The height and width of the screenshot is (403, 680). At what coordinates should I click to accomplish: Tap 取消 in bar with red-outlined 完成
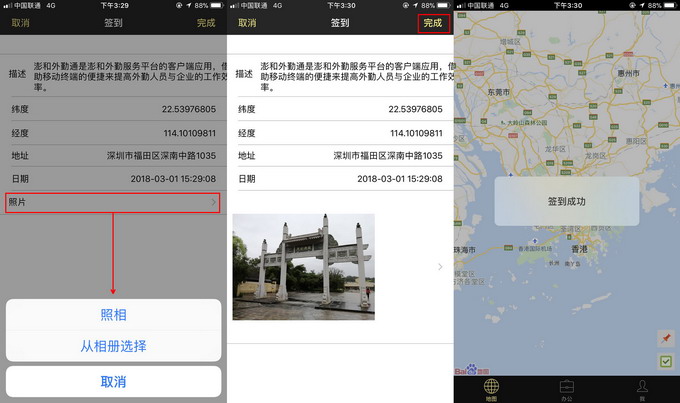(246, 22)
